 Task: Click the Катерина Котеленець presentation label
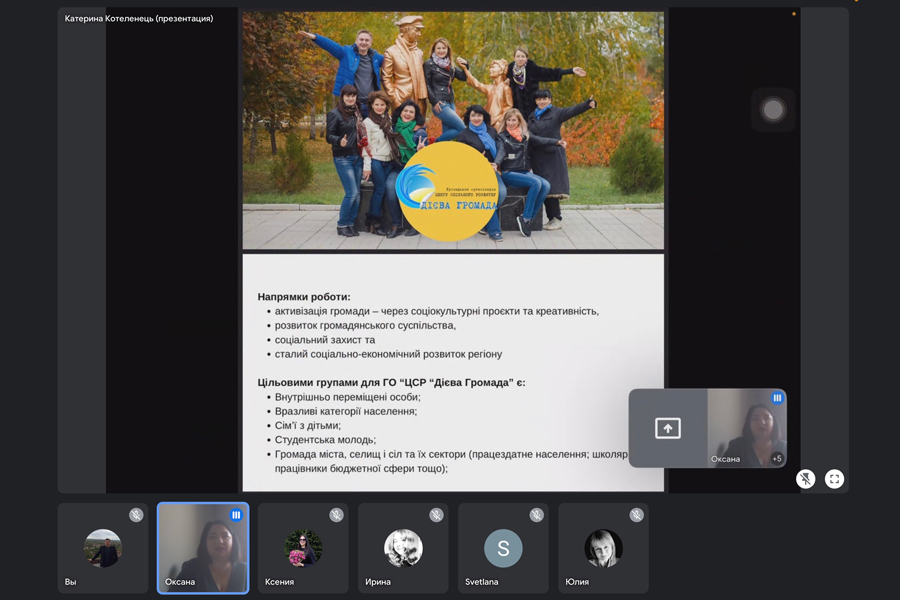[x=139, y=18]
